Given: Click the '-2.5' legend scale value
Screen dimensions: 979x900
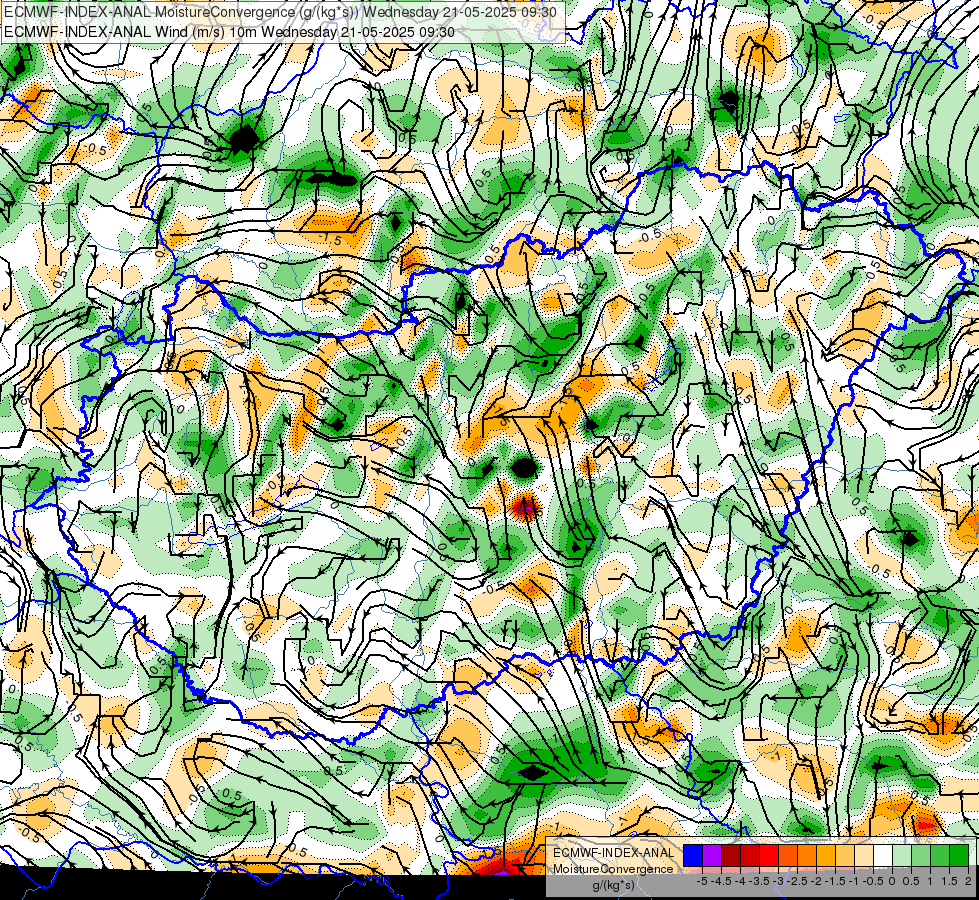Looking at the screenshot, I should [x=797, y=881].
